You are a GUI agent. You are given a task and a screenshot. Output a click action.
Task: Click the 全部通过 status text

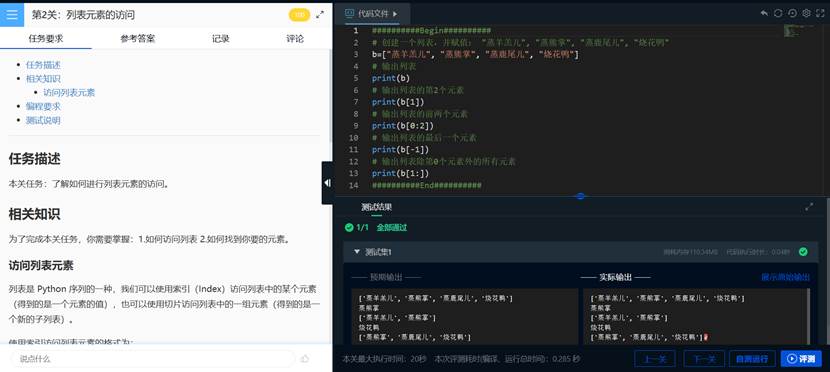coord(392,228)
